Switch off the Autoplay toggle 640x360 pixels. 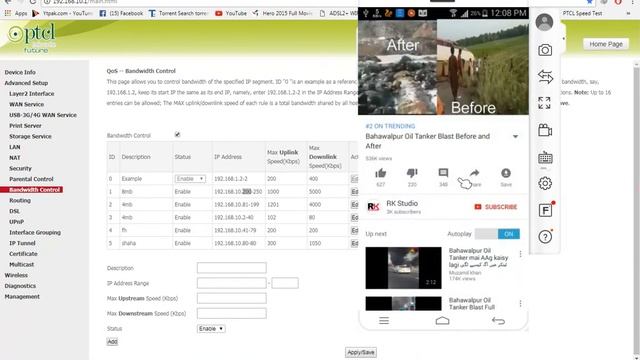click(498, 234)
